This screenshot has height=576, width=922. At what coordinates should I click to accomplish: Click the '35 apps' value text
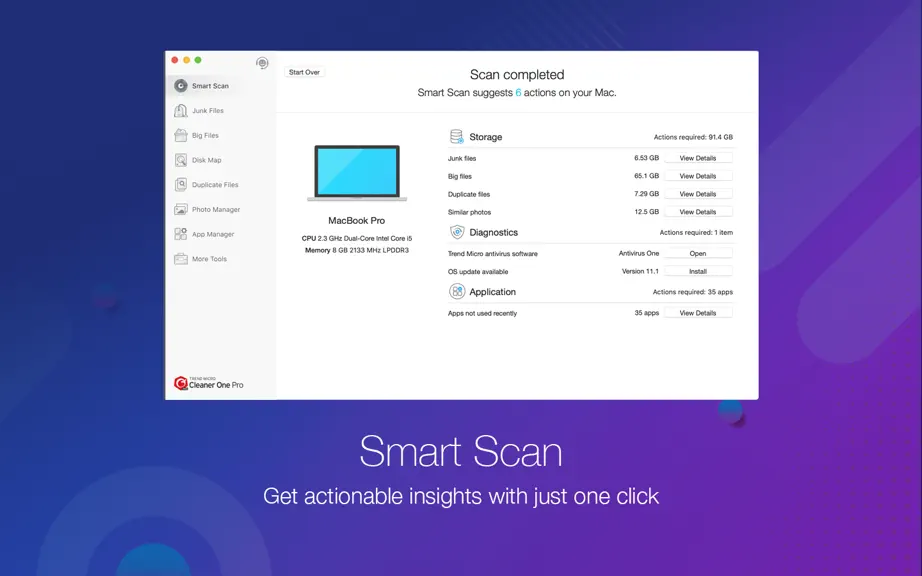646,313
